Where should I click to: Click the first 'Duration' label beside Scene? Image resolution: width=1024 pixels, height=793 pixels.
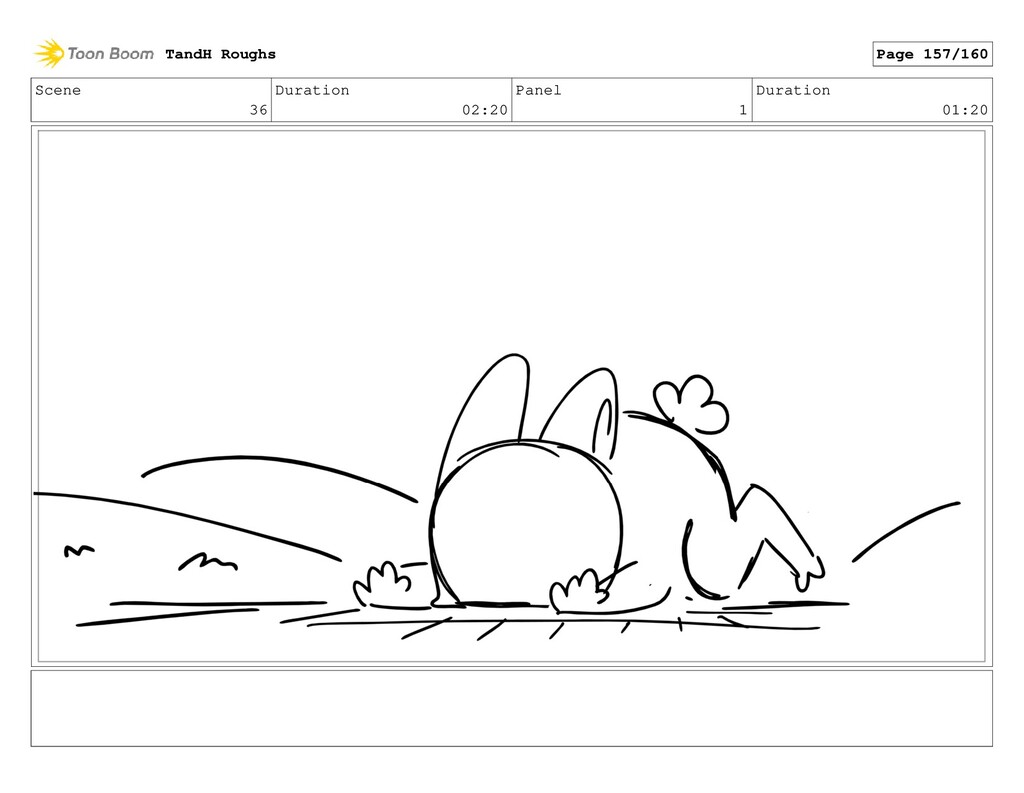click(312, 90)
